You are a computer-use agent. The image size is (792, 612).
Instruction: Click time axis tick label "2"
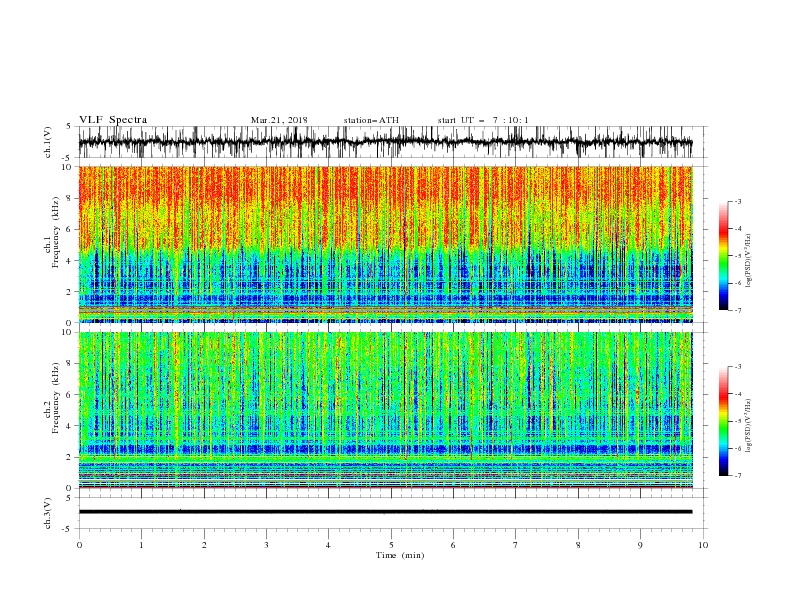click(204, 545)
